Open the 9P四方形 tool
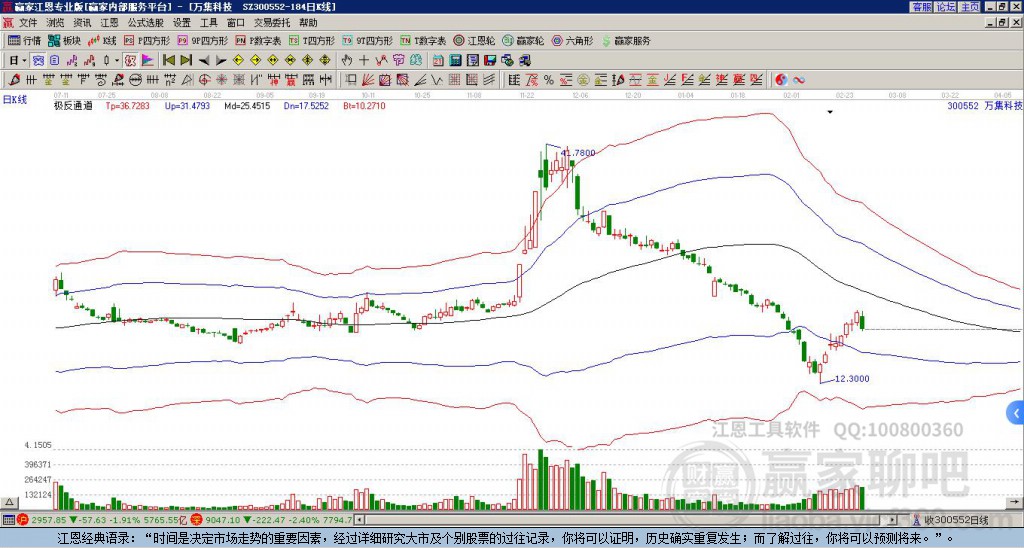 [203, 41]
